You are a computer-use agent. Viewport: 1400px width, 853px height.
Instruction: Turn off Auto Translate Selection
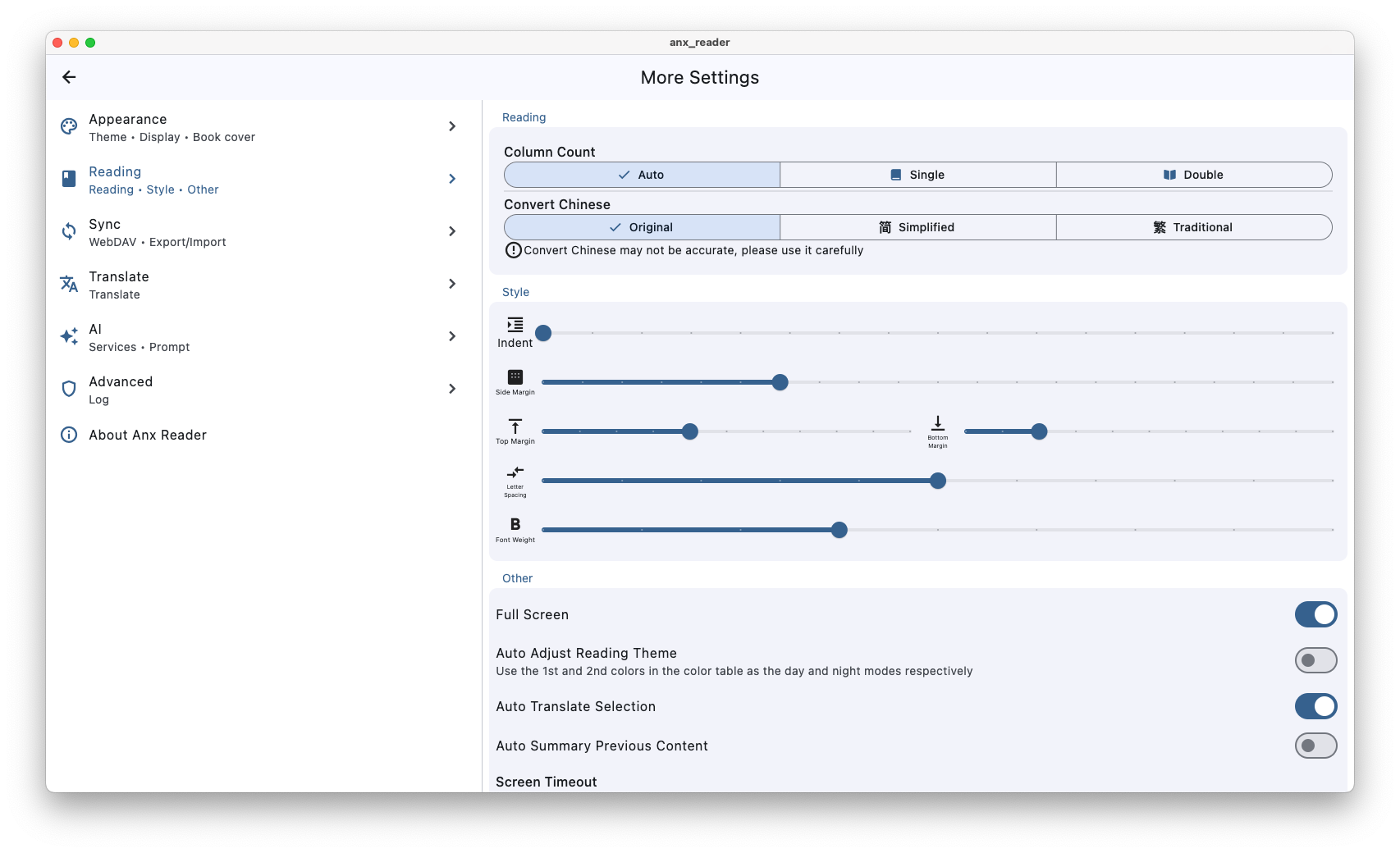click(x=1315, y=706)
